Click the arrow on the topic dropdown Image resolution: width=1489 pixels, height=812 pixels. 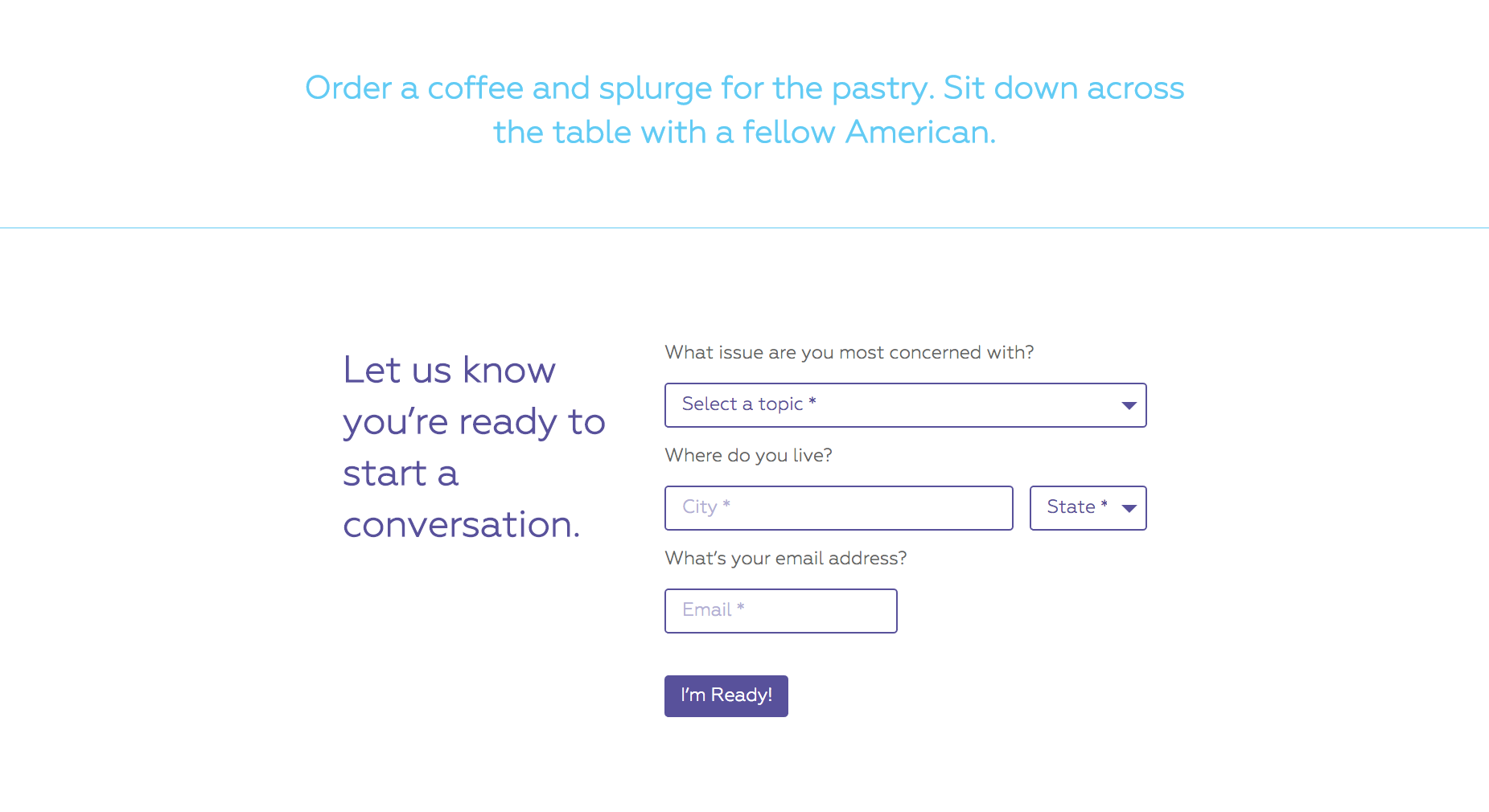coord(1129,405)
